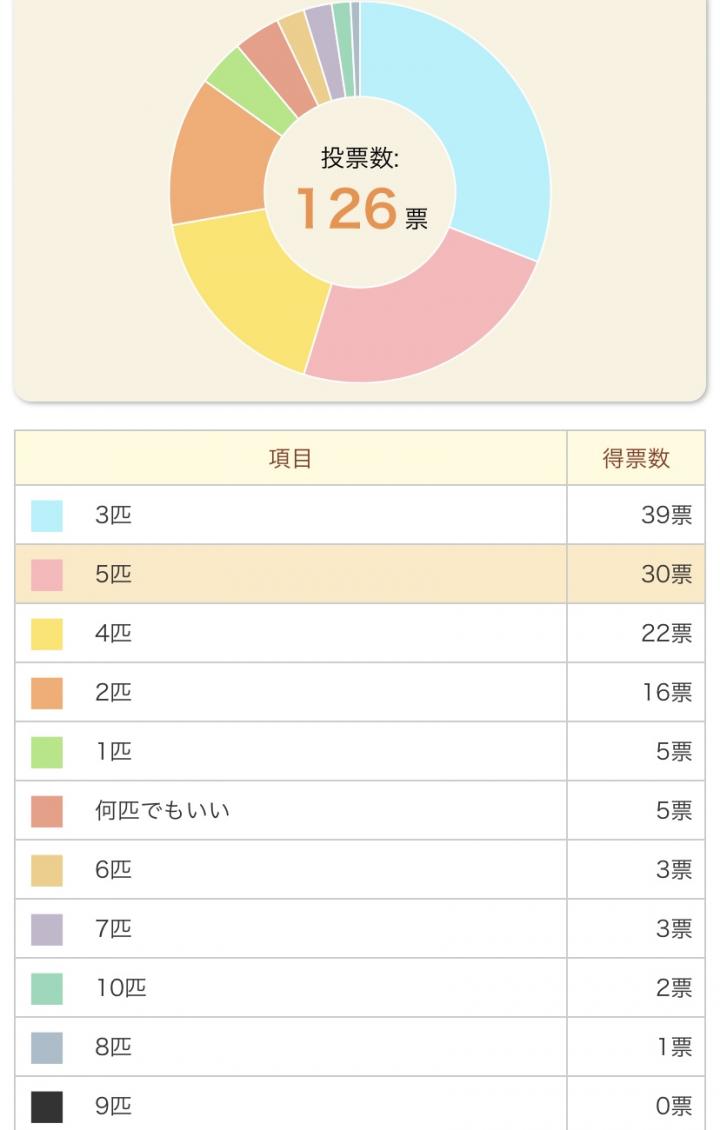
Task: Click the gray-blue 8匹 legend swatch
Action: click(47, 1048)
